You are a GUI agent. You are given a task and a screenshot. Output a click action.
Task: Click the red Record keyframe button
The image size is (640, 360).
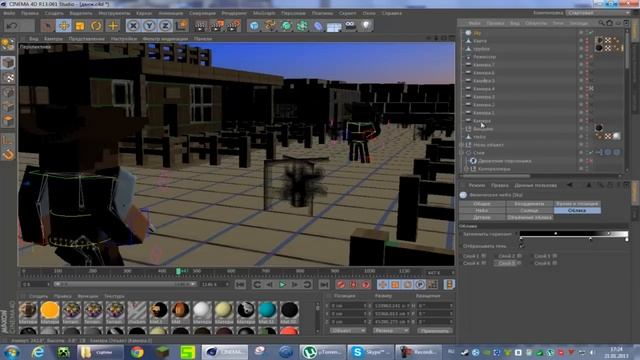point(341,284)
